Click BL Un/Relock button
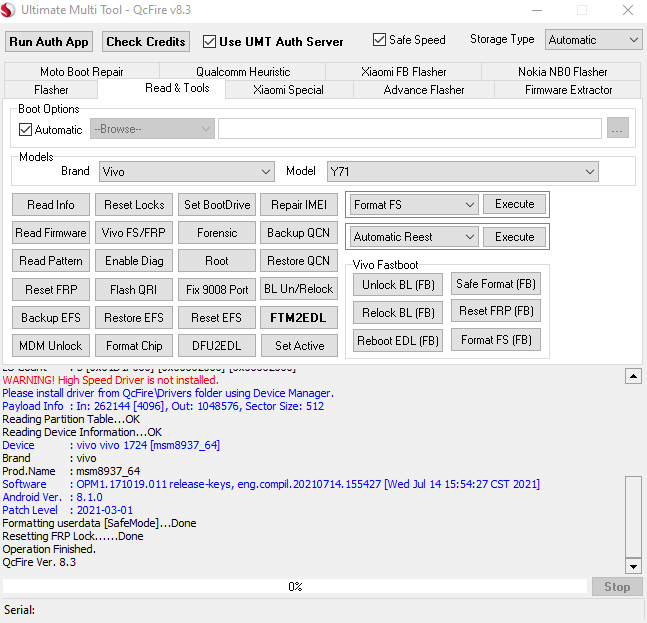The height and width of the screenshot is (623, 647). click(x=299, y=289)
